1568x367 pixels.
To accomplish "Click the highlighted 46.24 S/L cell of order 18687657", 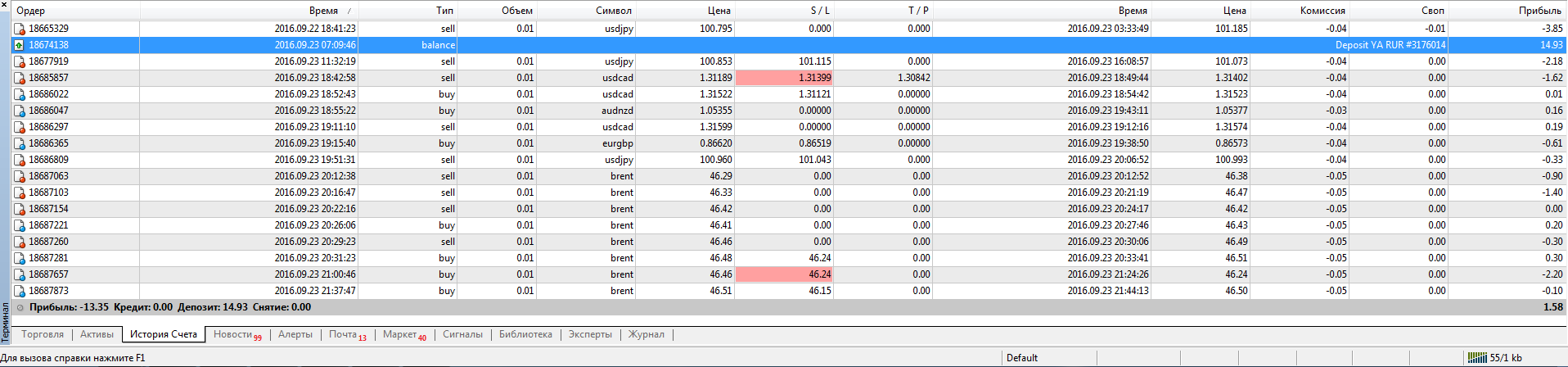I will pyautogui.click(x=784, y=274).
